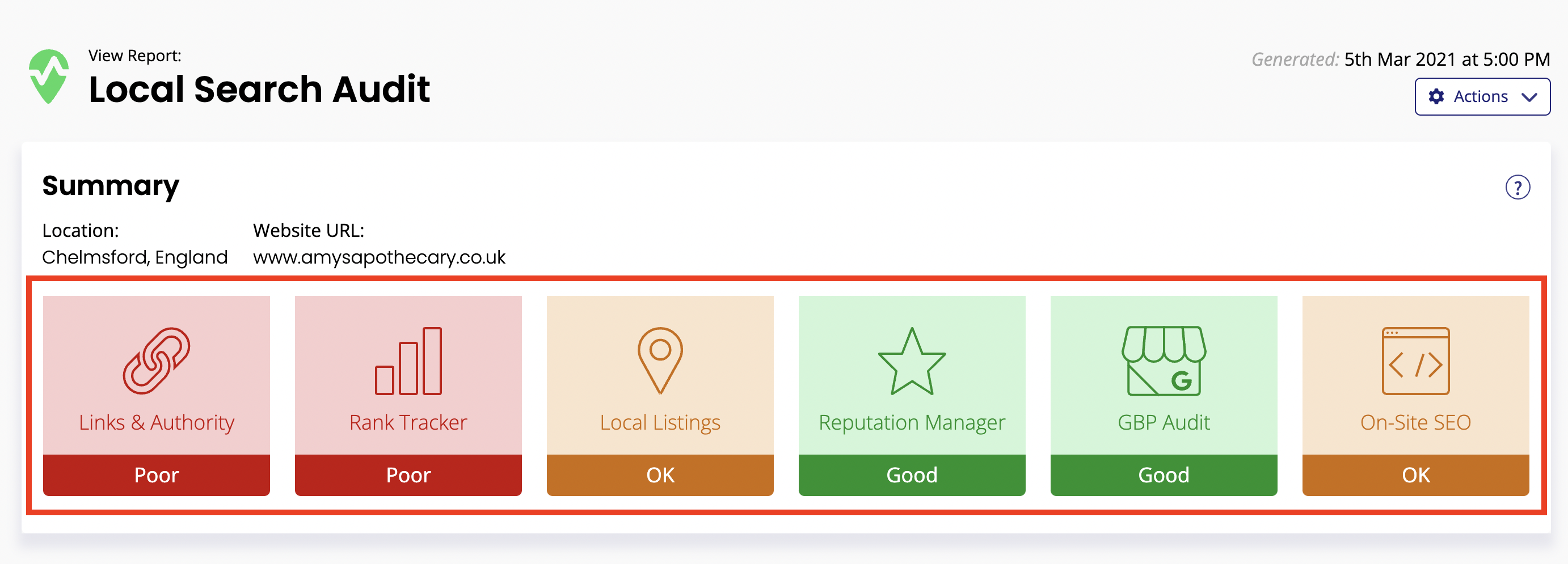Open the Actions dropdown menu
Image resolution: width=1568 pixels, height=564 pixels.
click(x=1482, y=96)
